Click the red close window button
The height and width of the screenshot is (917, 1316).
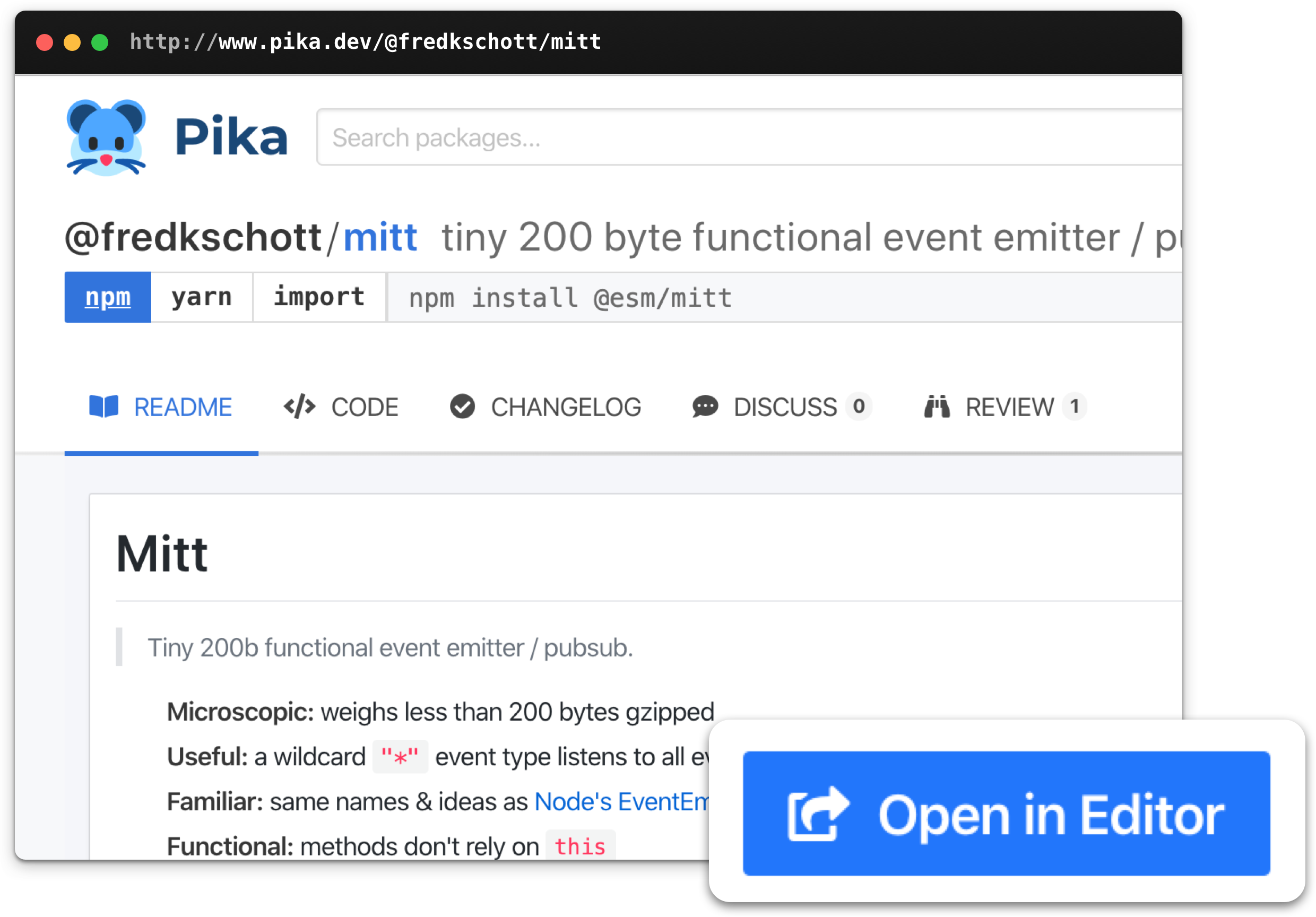[45, 42]
